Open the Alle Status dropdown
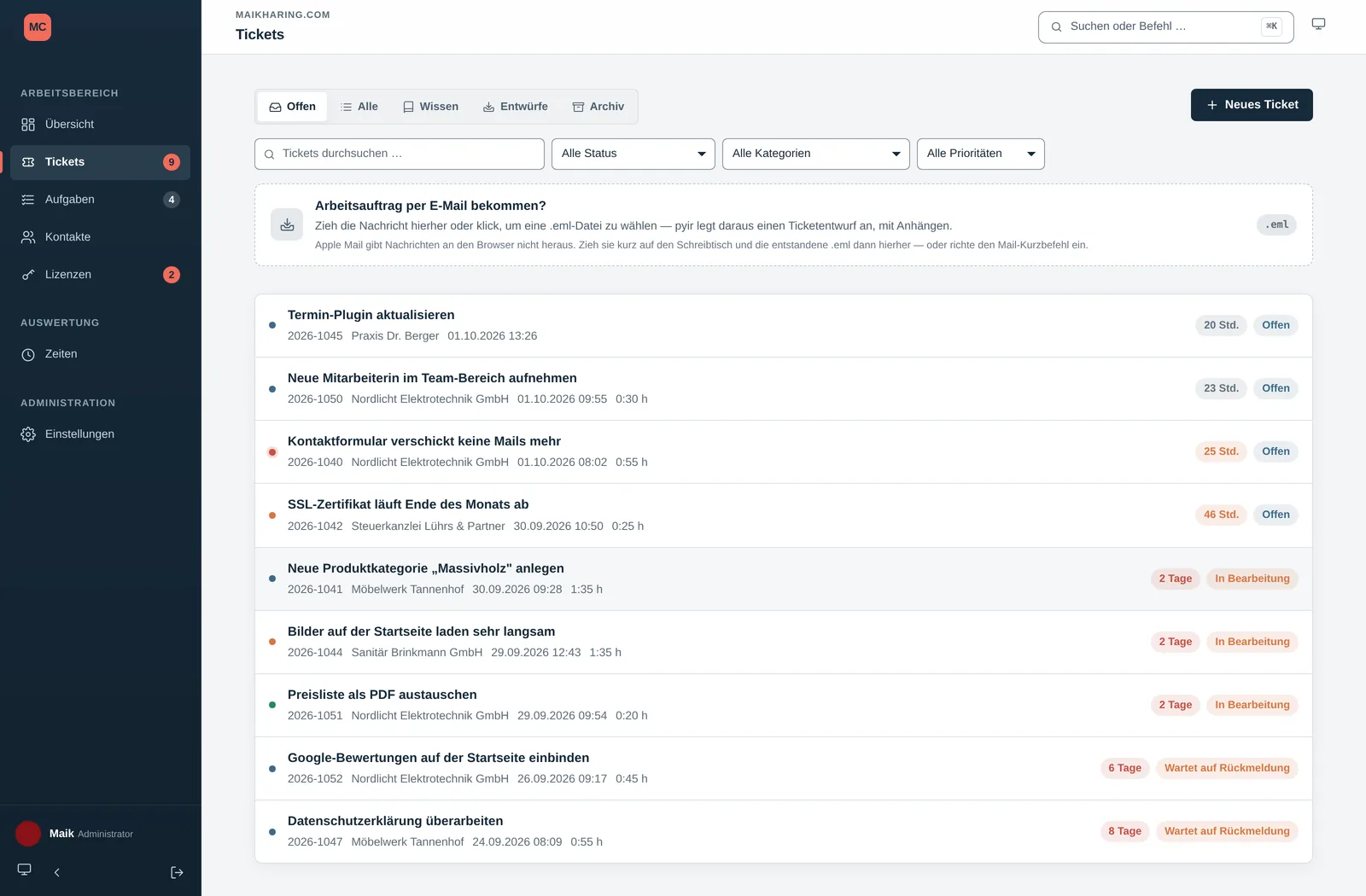This screenshot has height=896, width=1366. tap(633, 154)
